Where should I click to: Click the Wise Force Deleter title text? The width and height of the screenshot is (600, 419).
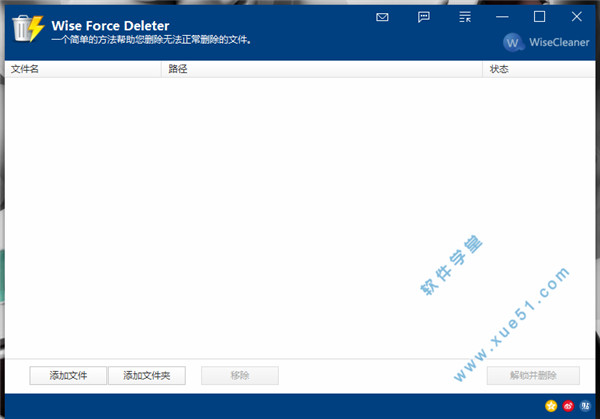point(110,26)
